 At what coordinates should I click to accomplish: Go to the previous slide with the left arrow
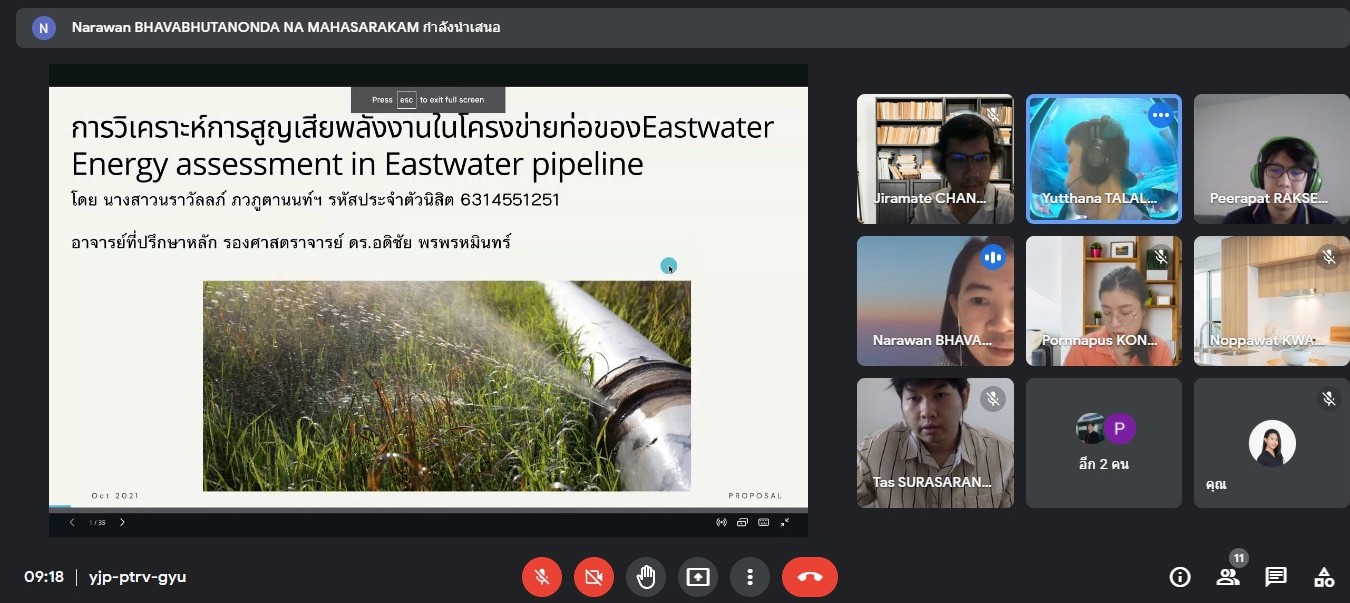coord(71,522)
